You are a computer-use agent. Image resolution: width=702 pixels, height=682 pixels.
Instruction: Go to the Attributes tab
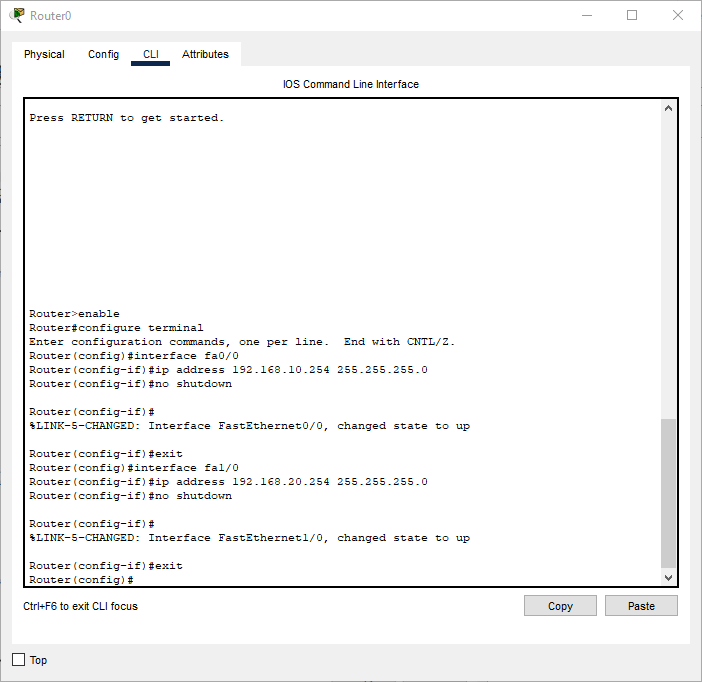tap(205, 54)
